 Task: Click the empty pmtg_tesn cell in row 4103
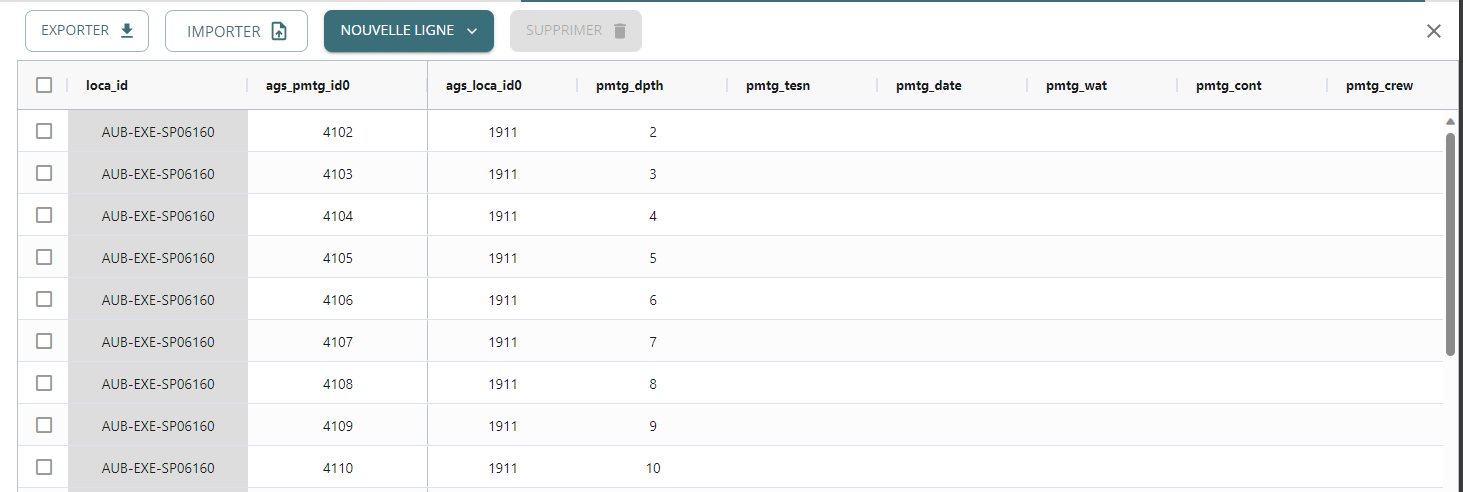click(801, 174)
